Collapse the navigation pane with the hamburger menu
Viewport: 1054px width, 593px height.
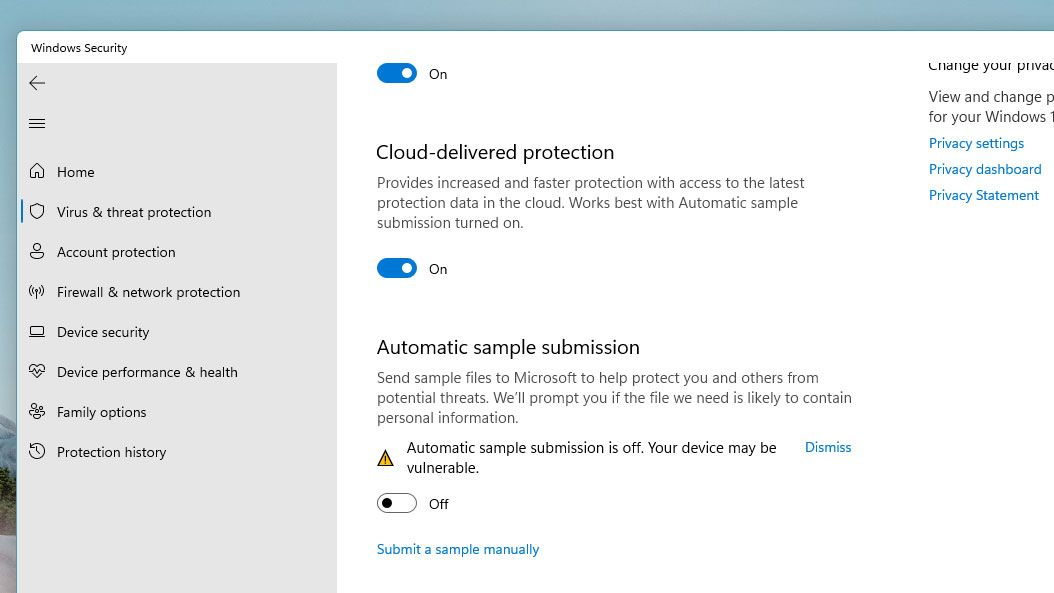37,123
